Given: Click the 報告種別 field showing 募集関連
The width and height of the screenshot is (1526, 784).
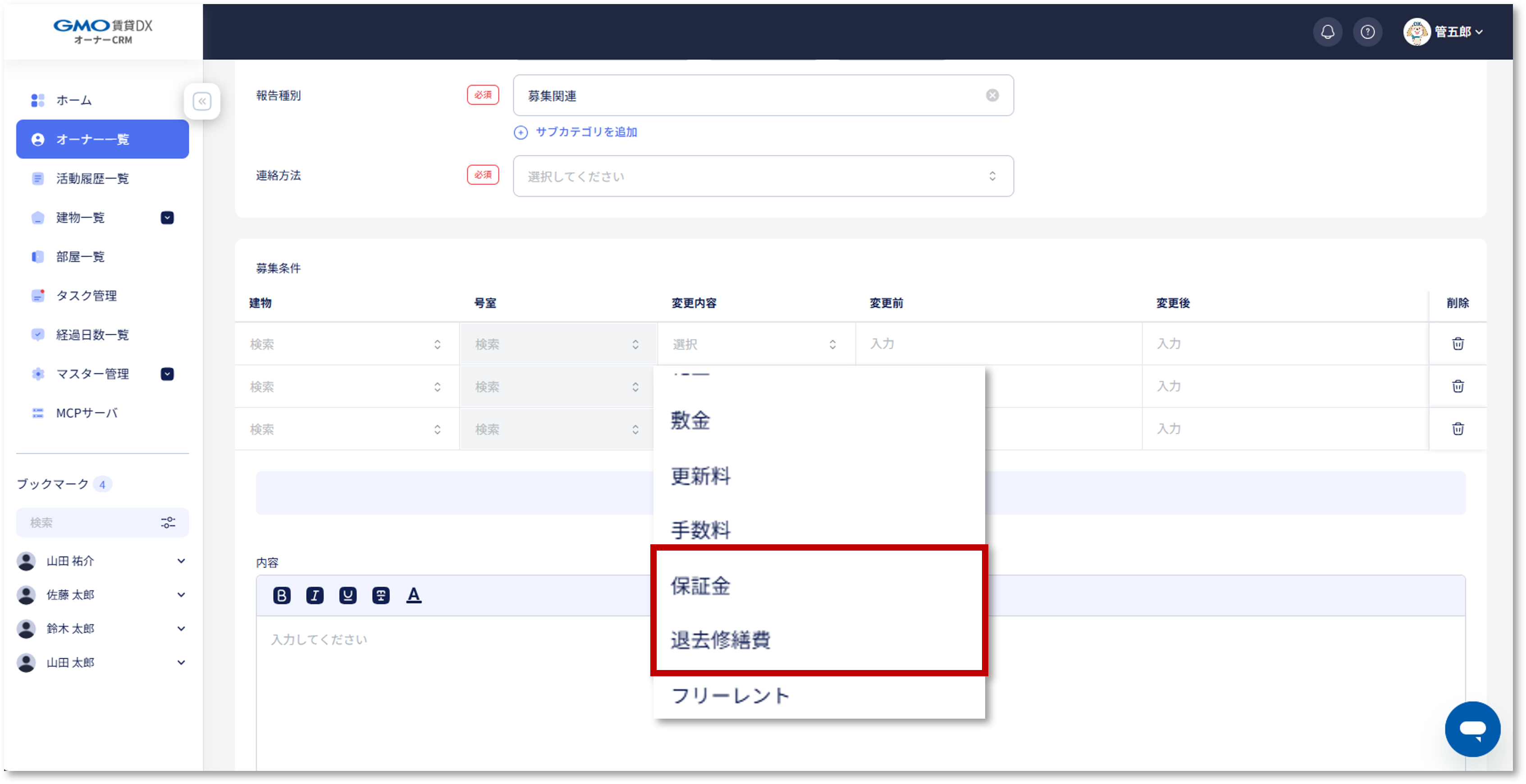Looking at the screenshot, I should click(763, 96).
